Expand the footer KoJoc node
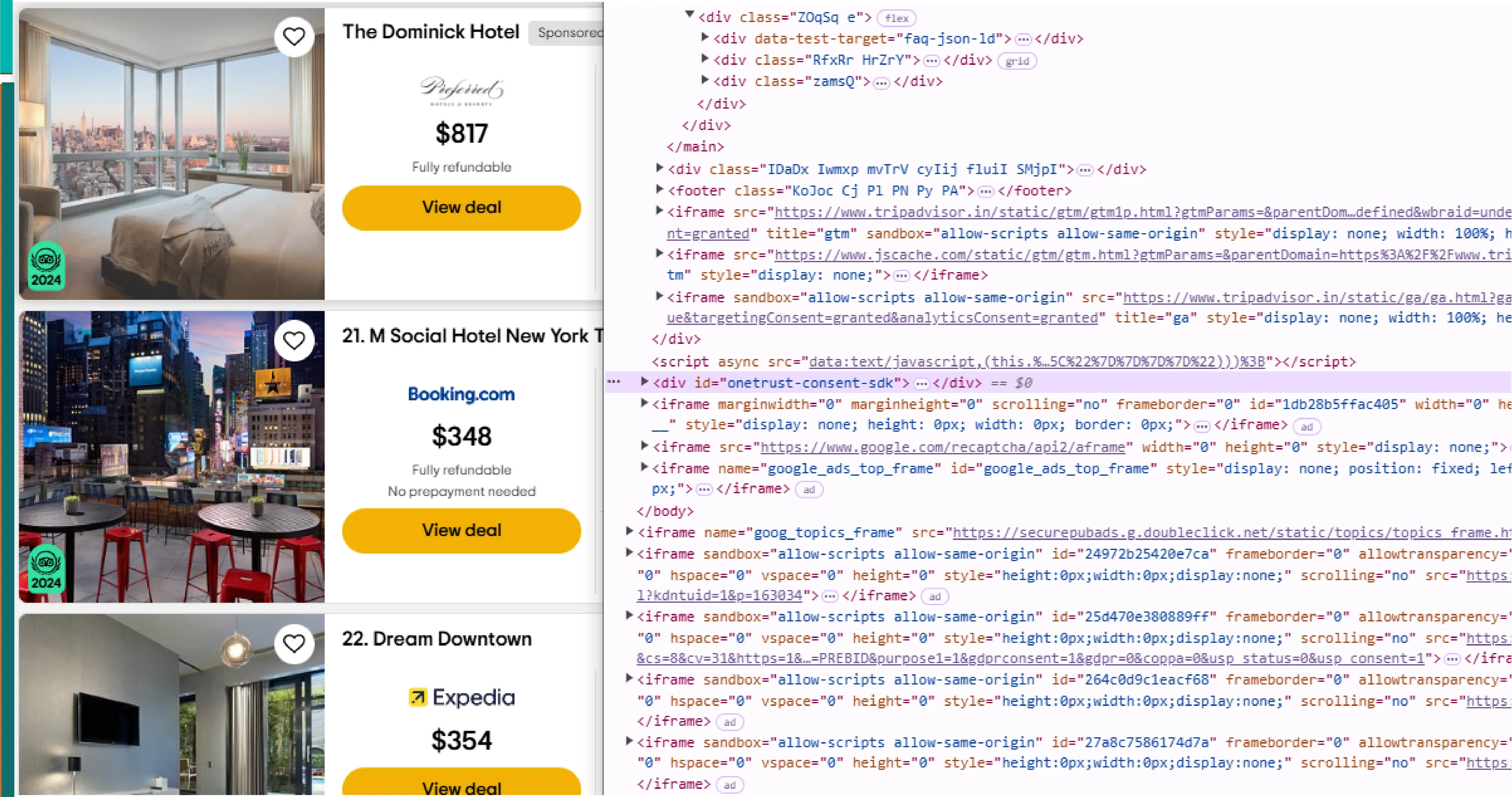This screenshot has width=1512, height=797. pos(659,189)
